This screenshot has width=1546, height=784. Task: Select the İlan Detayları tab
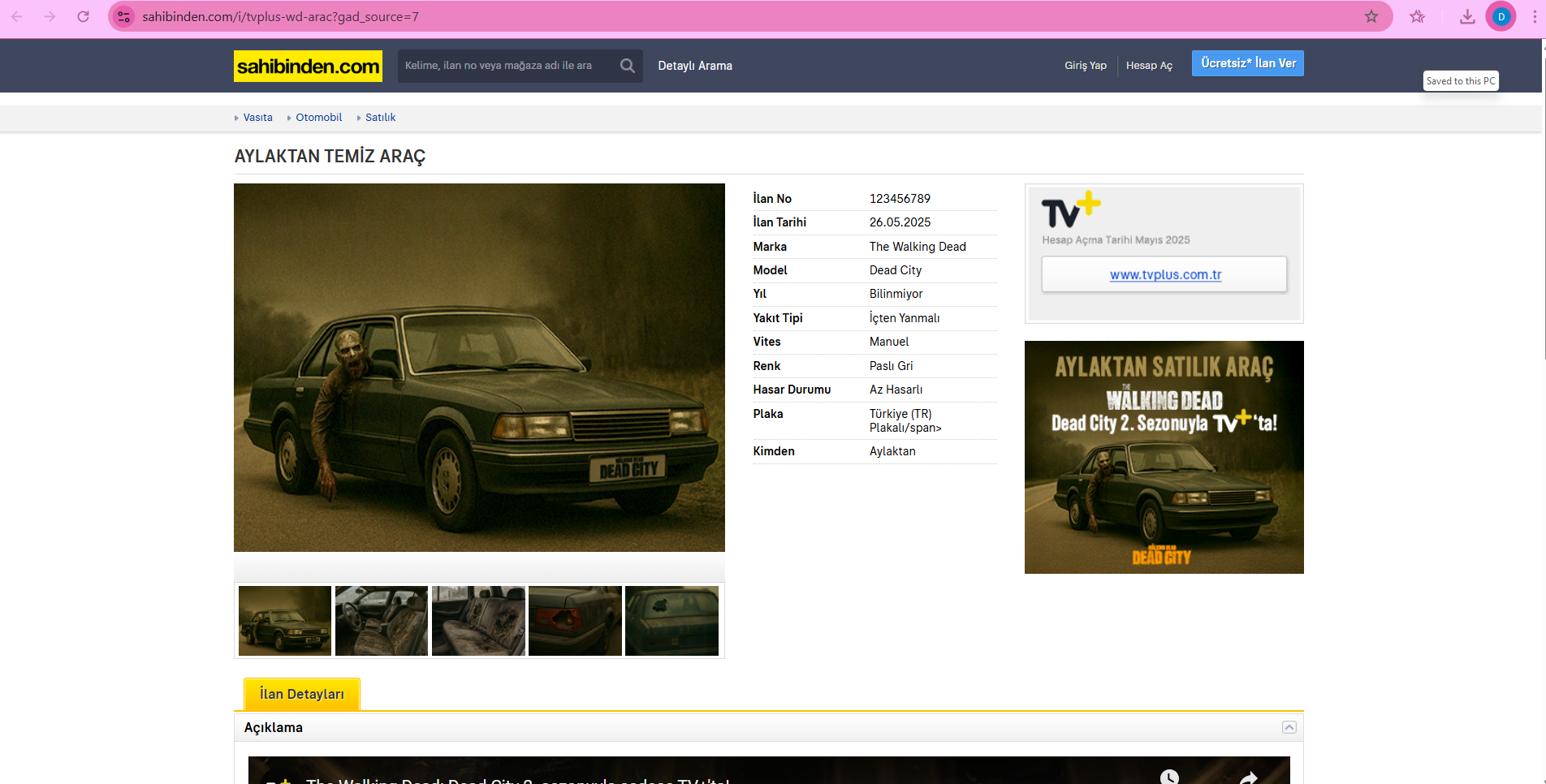(x=301, y=694)
